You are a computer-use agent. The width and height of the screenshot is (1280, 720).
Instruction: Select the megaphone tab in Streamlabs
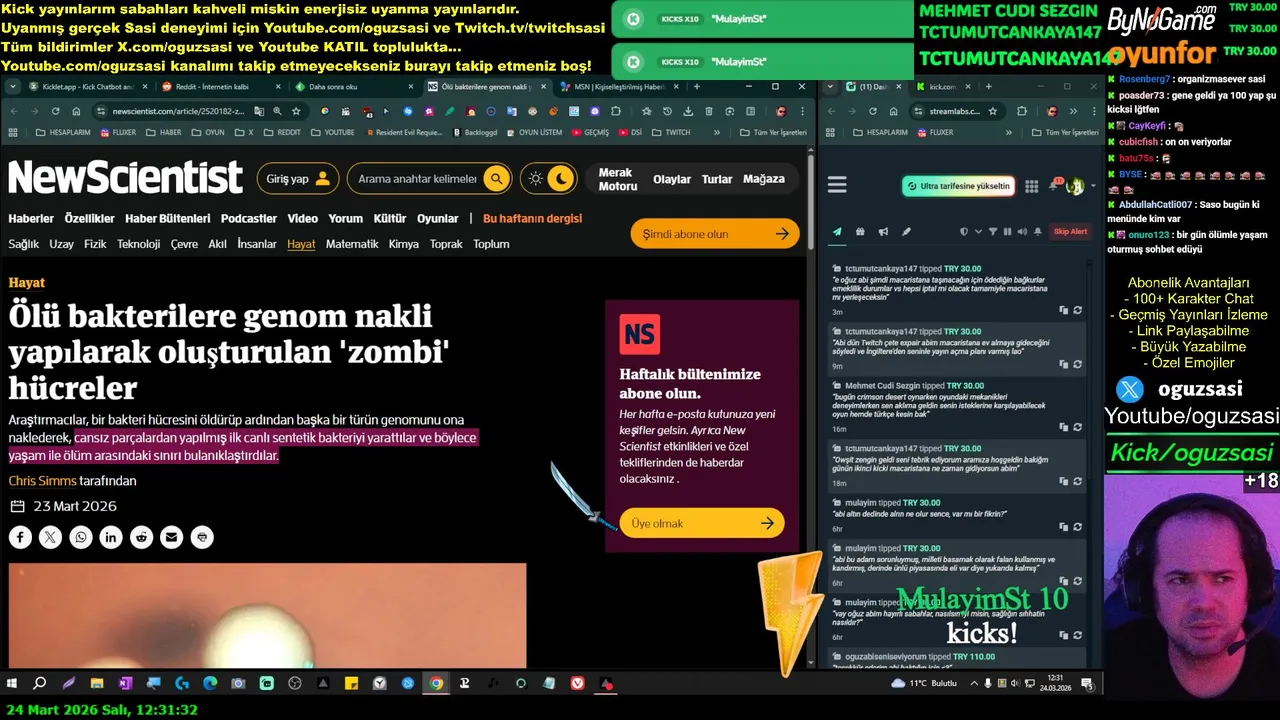click(883, 232)
